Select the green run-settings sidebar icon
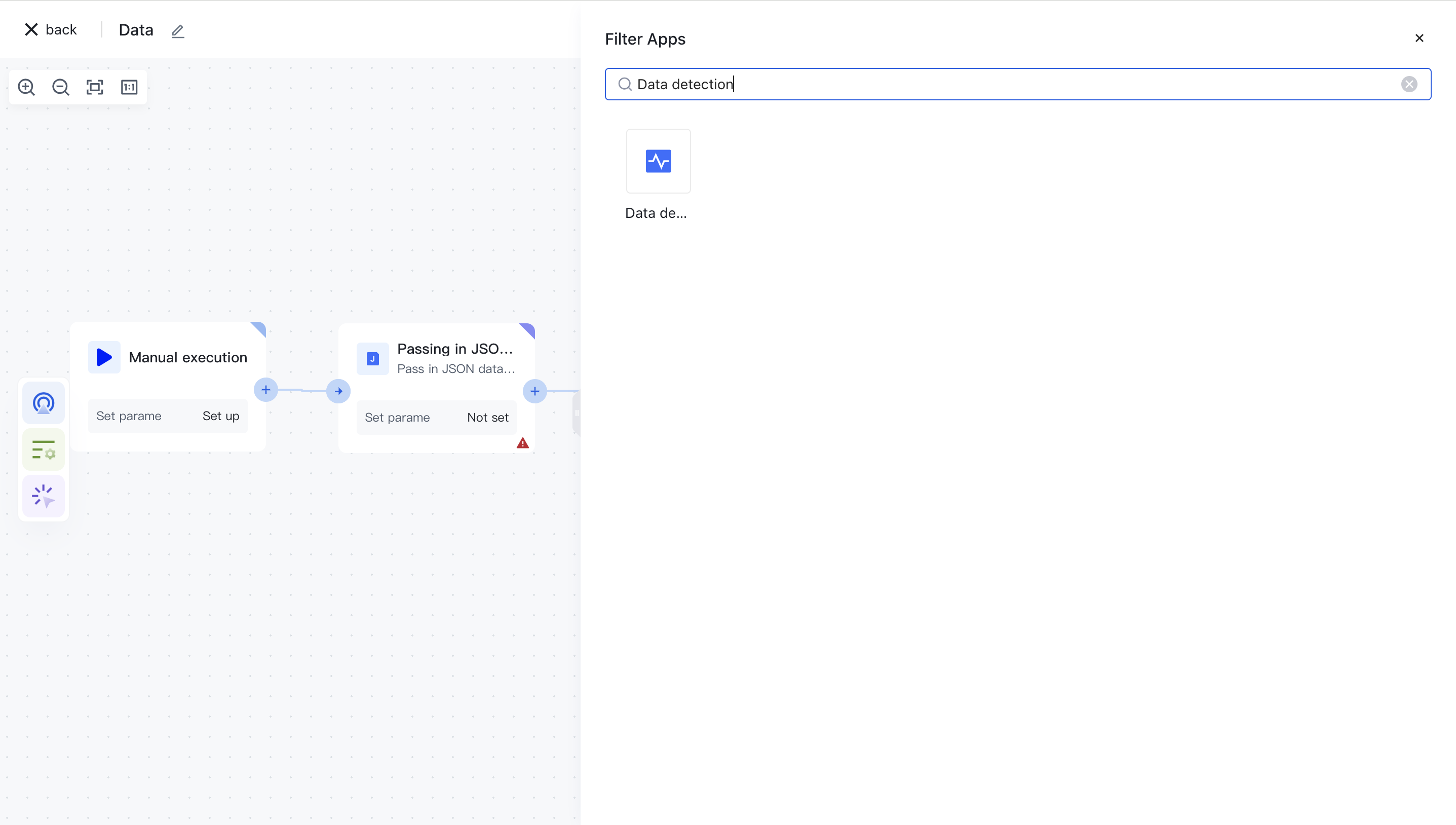The height and width of the screenshot is (825, 1456). click(x=43, y=449)
